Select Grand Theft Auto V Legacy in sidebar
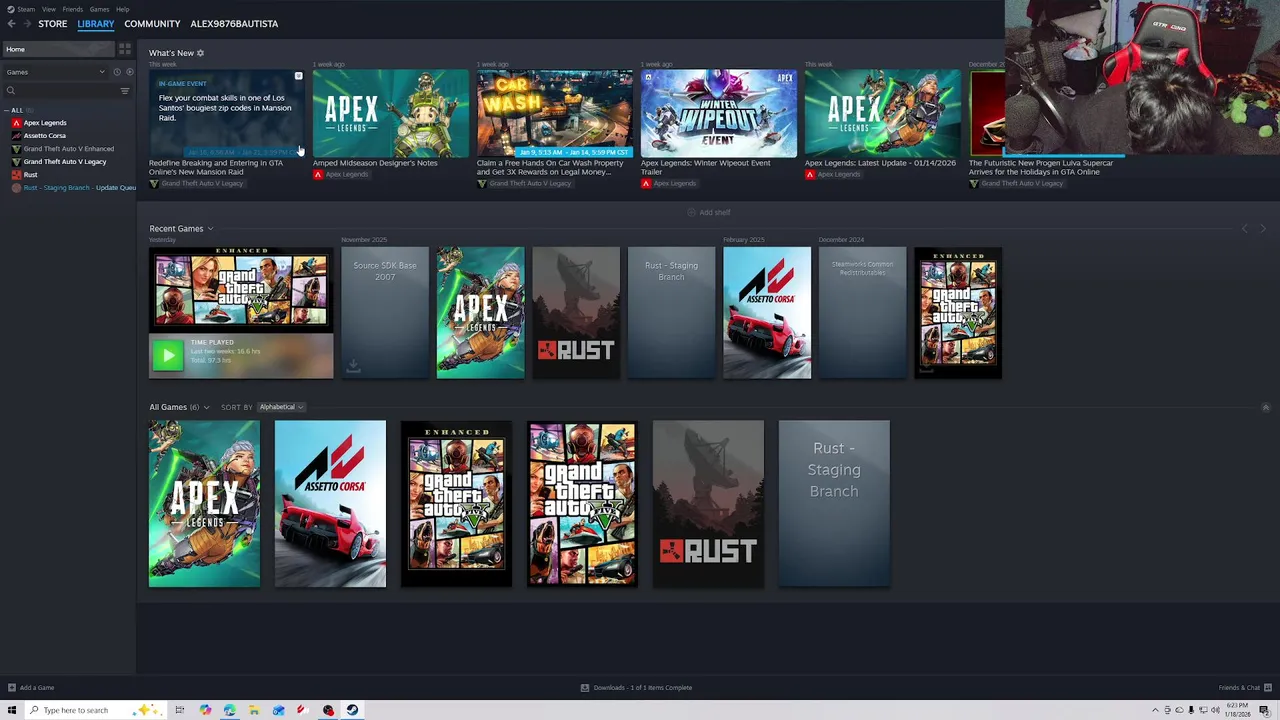Screen dimensions: 1280x720 [x=64, y=162]
